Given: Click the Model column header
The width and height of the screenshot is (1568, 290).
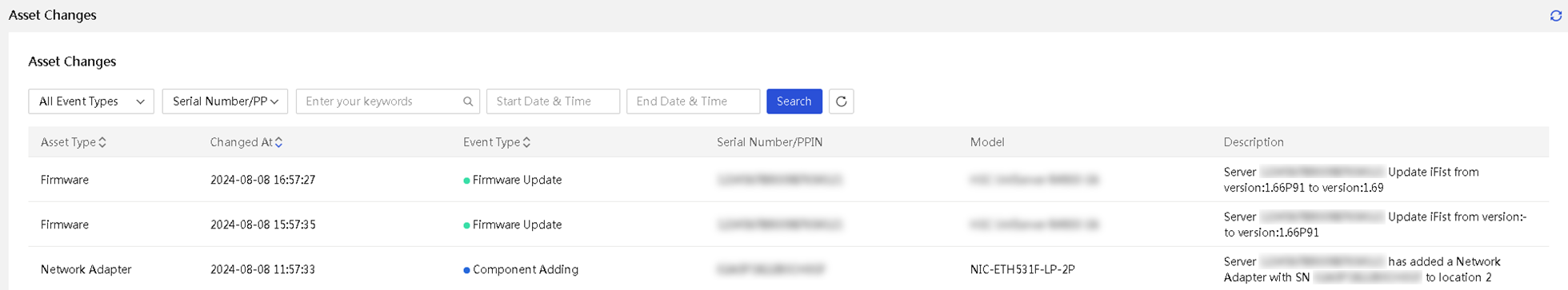Looking at the screenshot, I should click(987, 142).
